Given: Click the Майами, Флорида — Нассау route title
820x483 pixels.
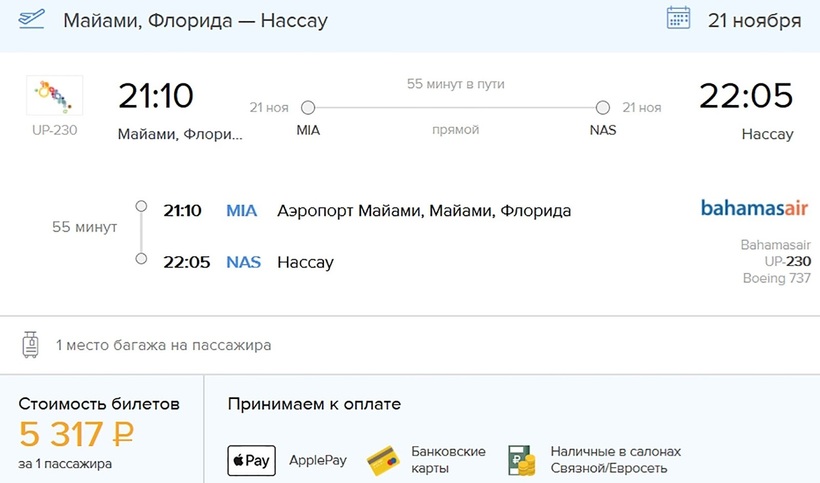Looking at the screenshot, I should click(x=195, y=20).
